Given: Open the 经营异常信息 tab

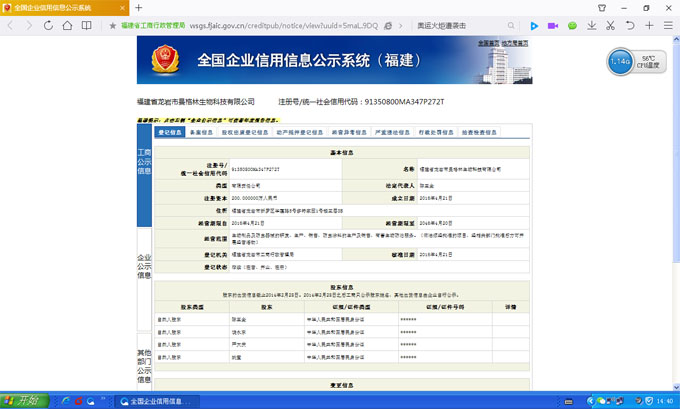Looking at the screenshot, I should click(349, 132).
